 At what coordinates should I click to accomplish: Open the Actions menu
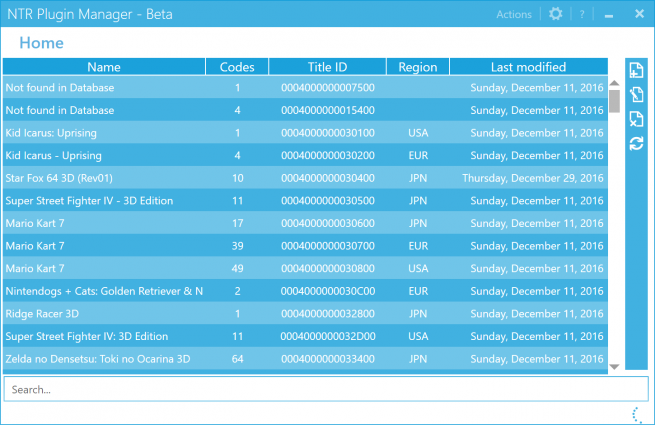pyautogui.click(x=514, y=15)
